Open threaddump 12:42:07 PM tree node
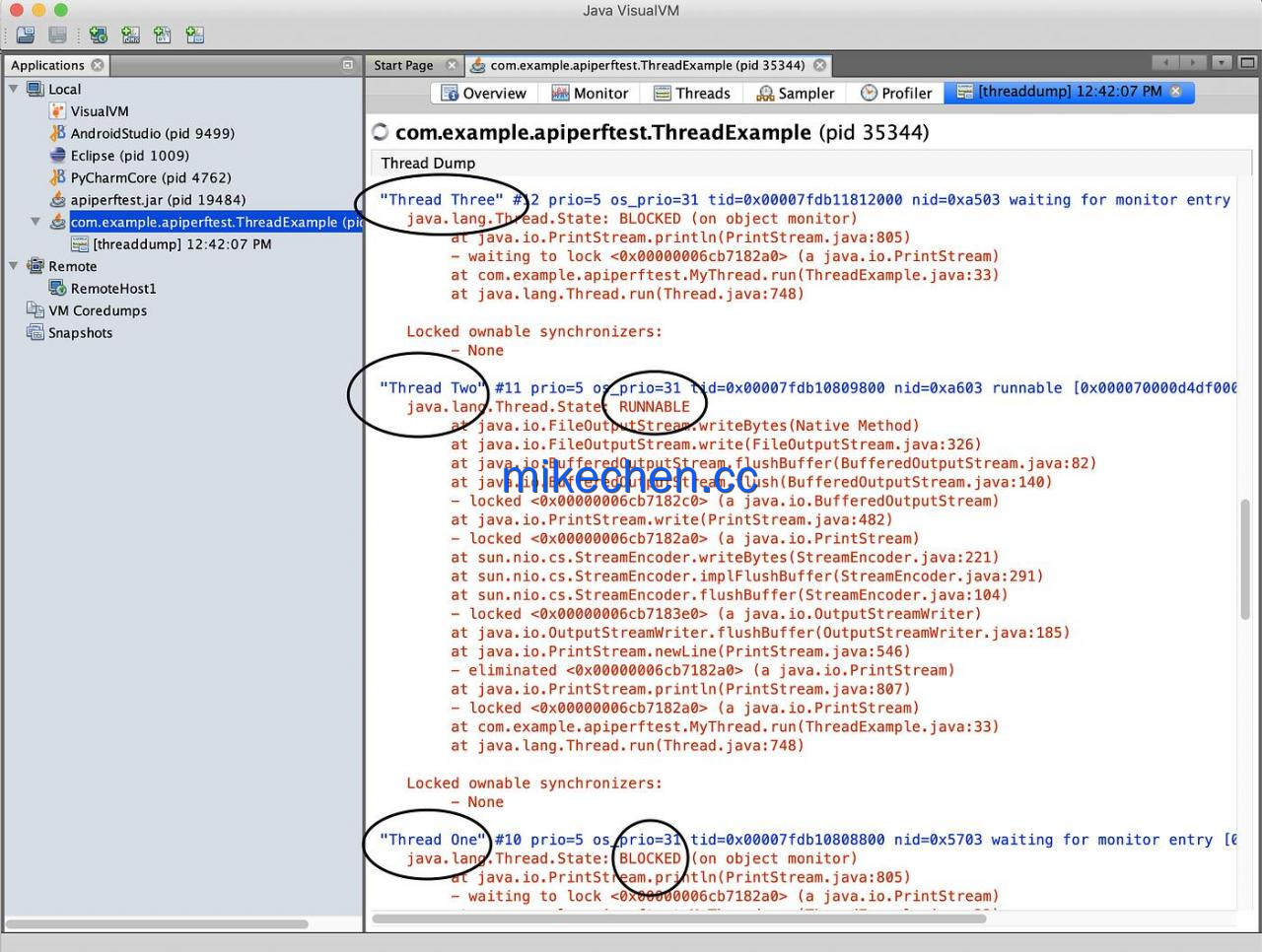The image size is (1262, 952). click(182, 244)
